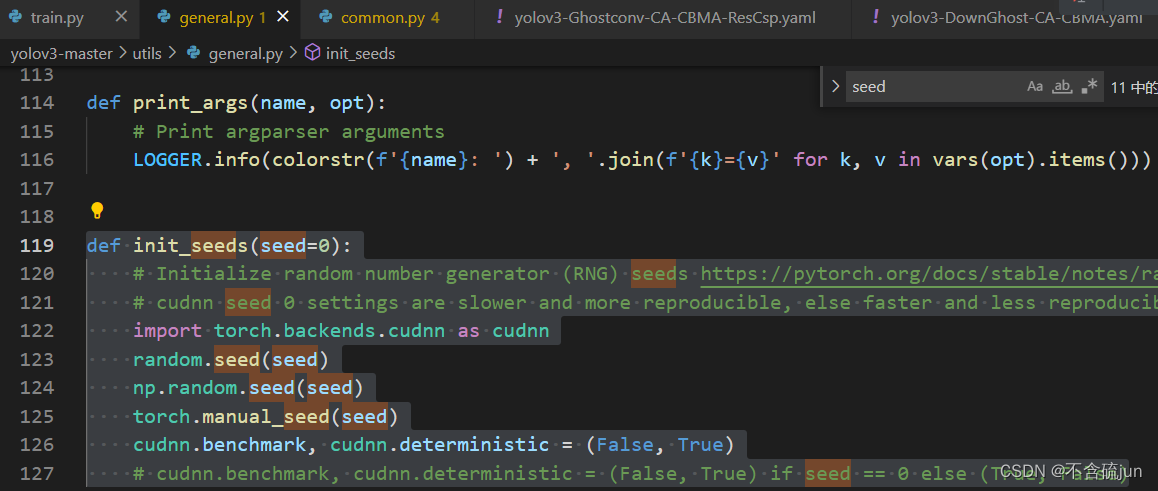The image size is (1158, 491).
Task: Click the print_args function name
Action: [x=191, y=103]
